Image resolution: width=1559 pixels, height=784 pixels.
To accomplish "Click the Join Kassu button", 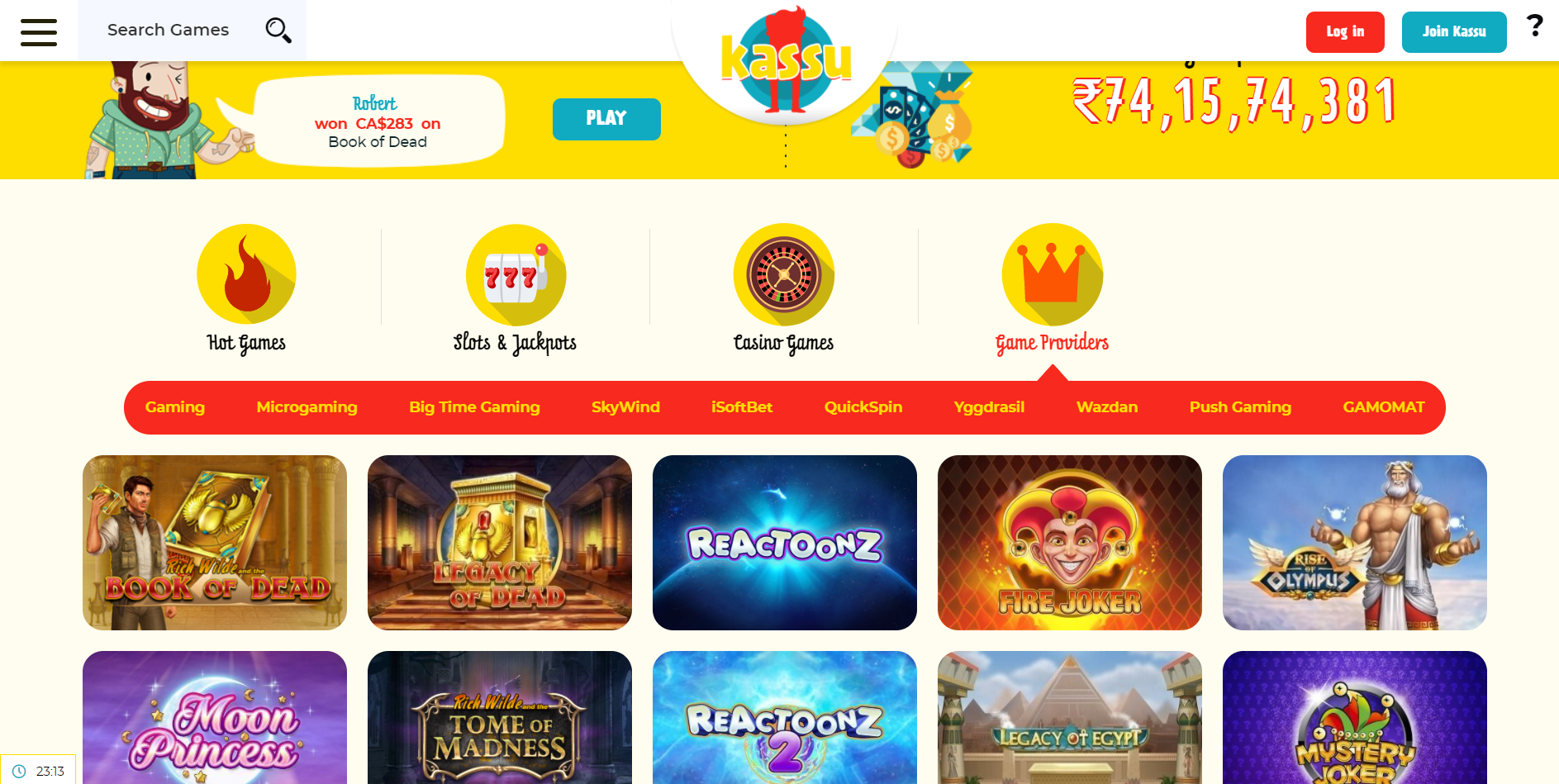I will [x=1454, y=32].
